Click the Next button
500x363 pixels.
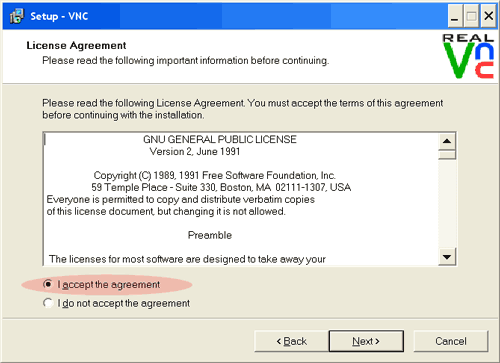point(366,341)
